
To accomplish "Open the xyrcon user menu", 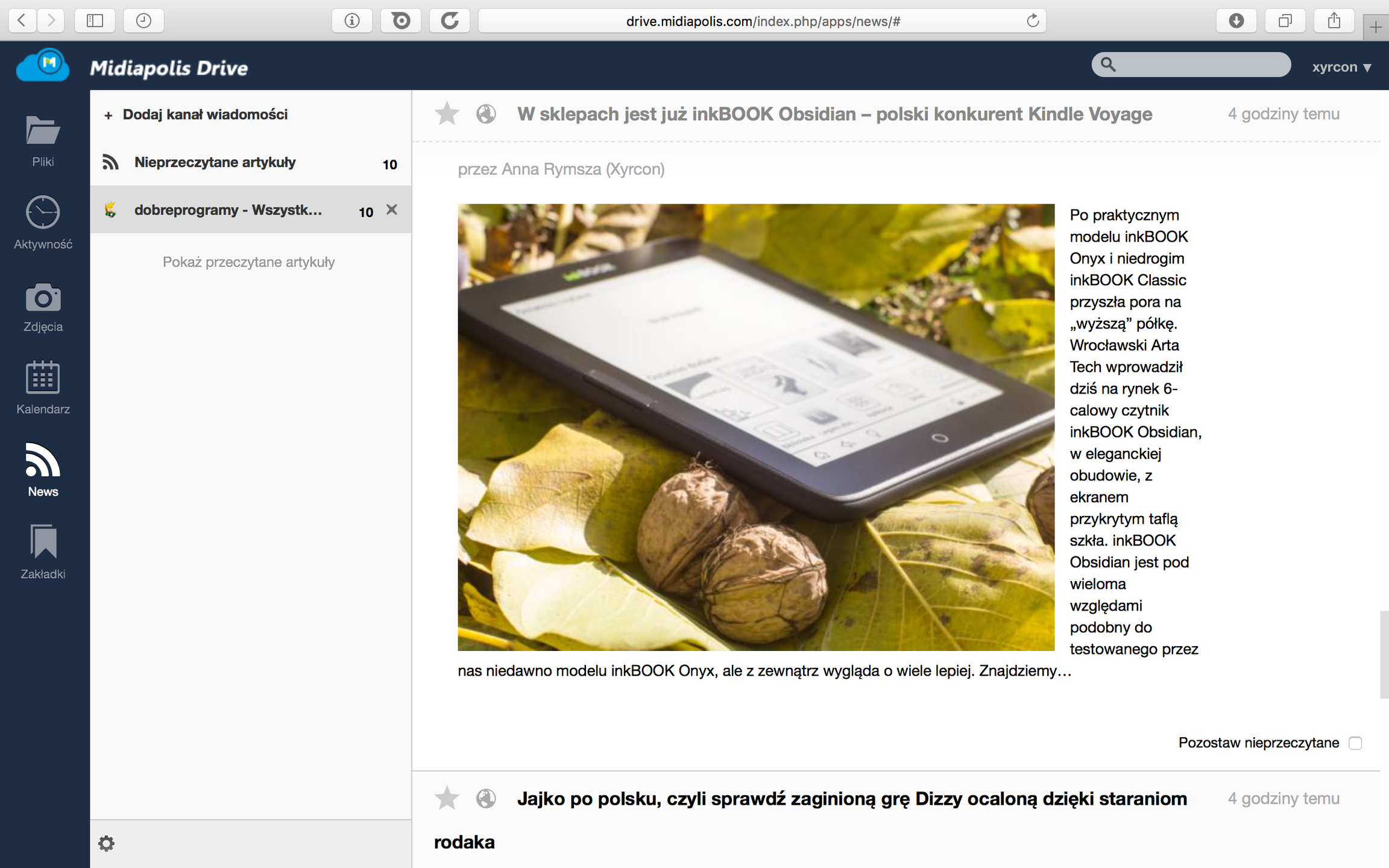I will (x=1341, y=66).
